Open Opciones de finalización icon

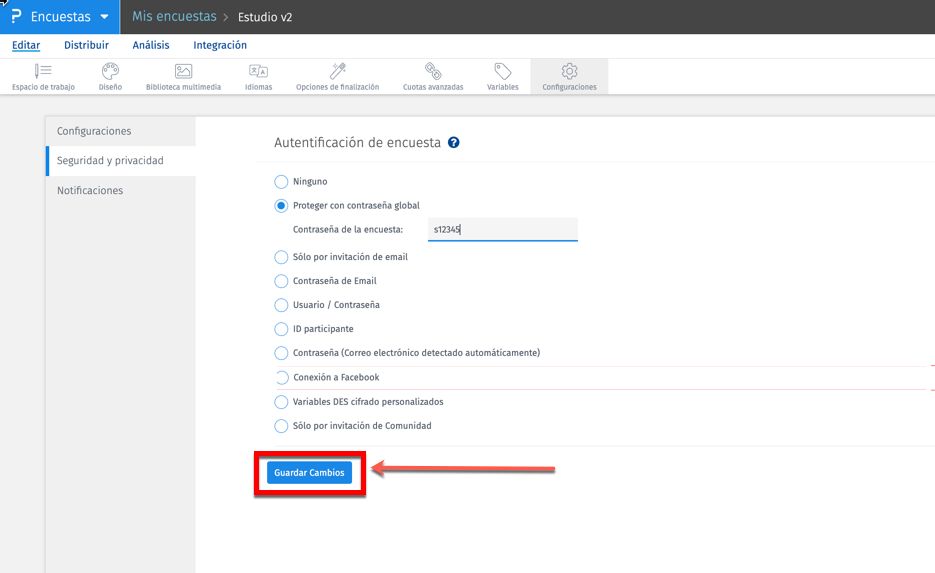pyautogui.click(x=337, y=72)
